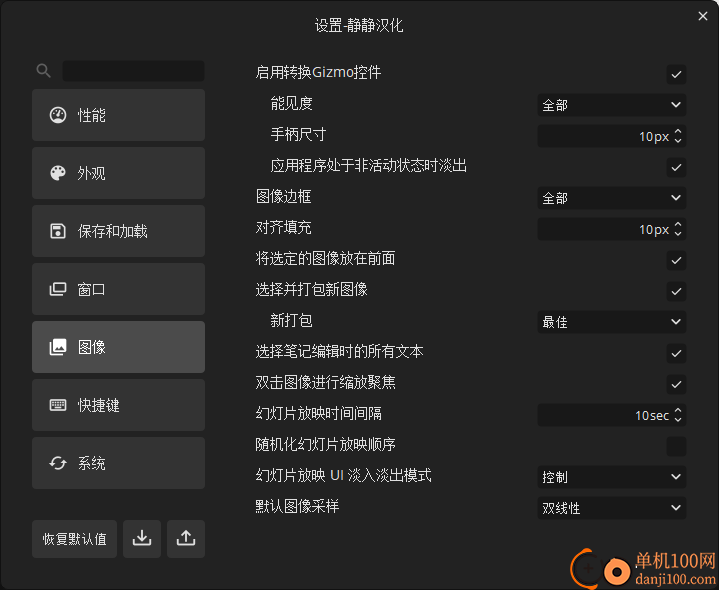
Task: Close the settings dialog
Action: click(702, 16)
